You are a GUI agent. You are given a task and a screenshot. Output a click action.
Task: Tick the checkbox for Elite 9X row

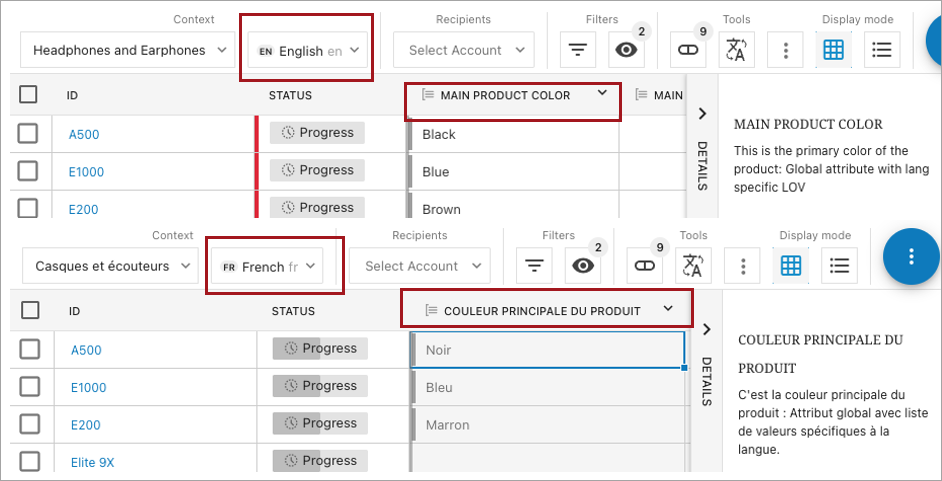pos(30,461)
